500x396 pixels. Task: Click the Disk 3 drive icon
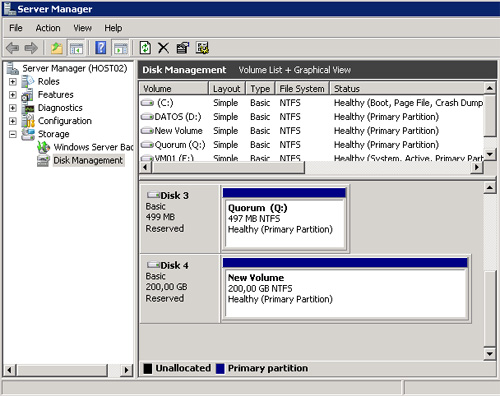(153, 195)
